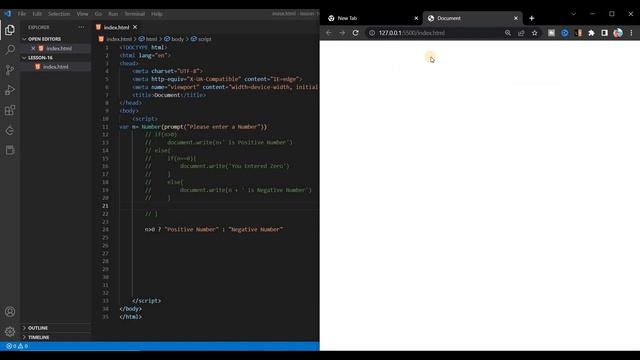Click the closing script tag text
640x360 pixels.
tap(147, 301)
